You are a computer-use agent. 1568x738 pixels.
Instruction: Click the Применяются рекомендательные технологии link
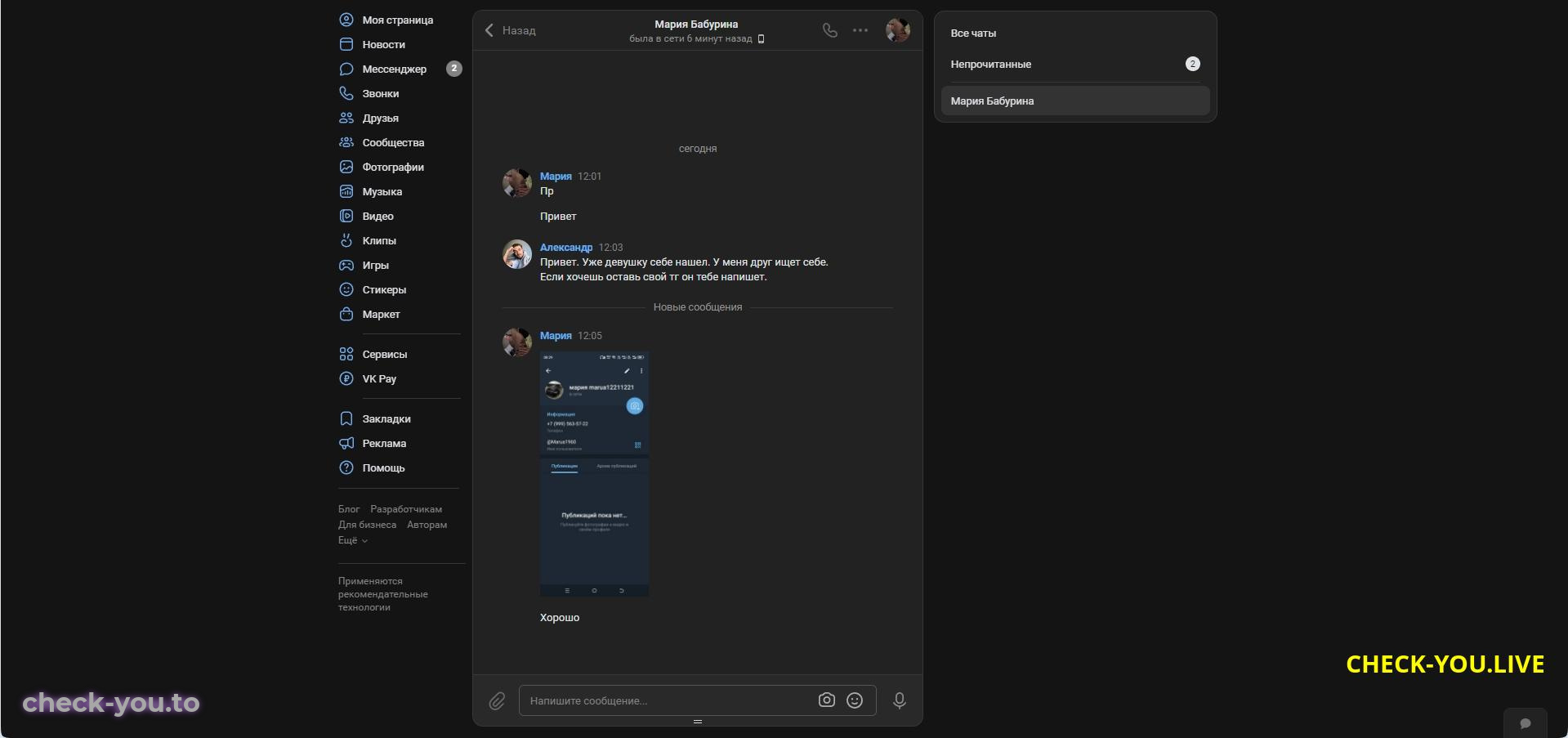382,594
